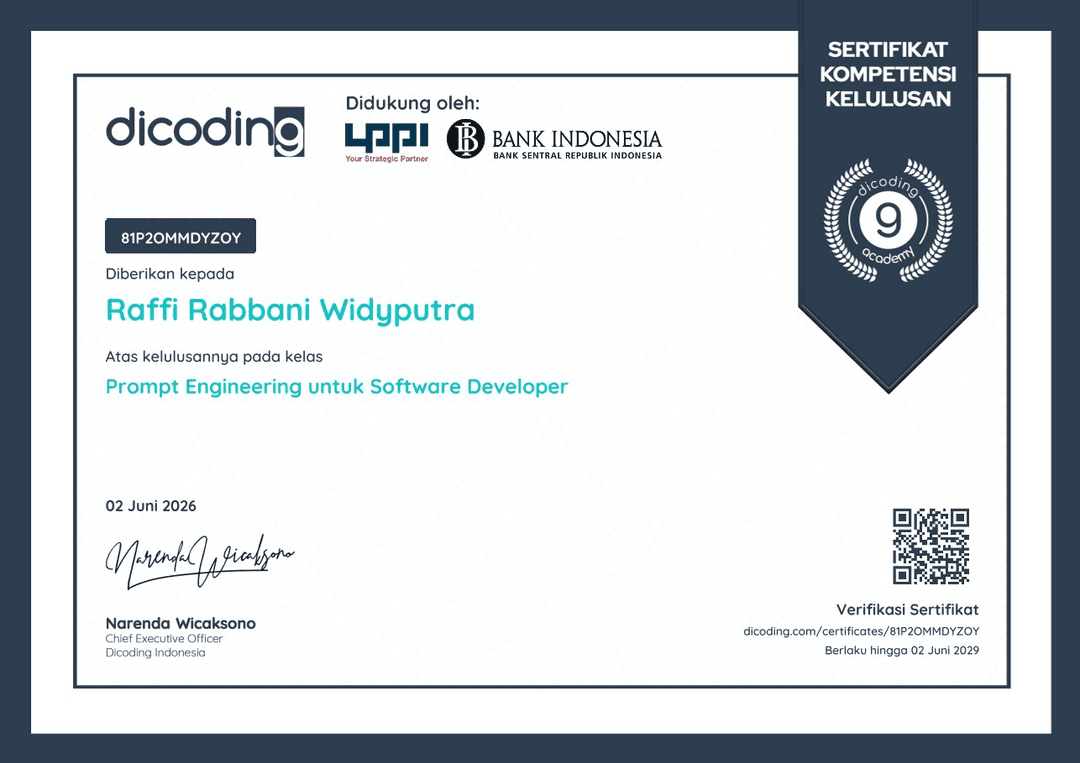The height and width of the screenshot is (763, 1080).
Task: Click the Sertifikat Kompetensi Kelulusan banner title
Action: [888, 74]
